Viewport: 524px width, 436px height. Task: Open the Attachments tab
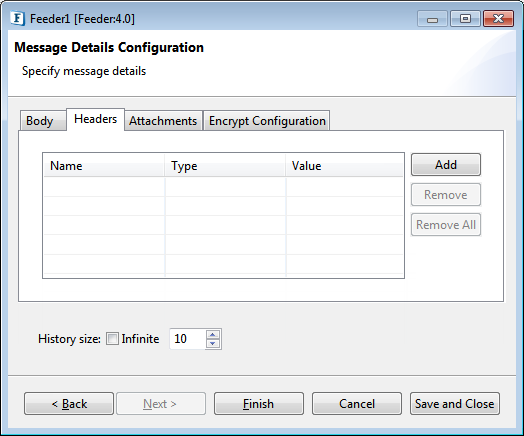point(163,121)
